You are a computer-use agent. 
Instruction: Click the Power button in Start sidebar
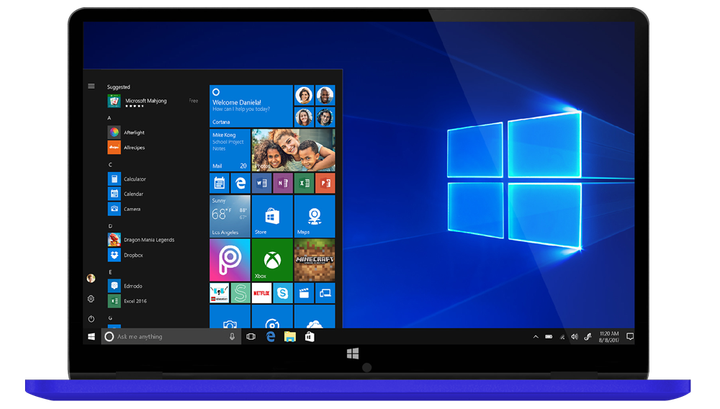[91, 319]
